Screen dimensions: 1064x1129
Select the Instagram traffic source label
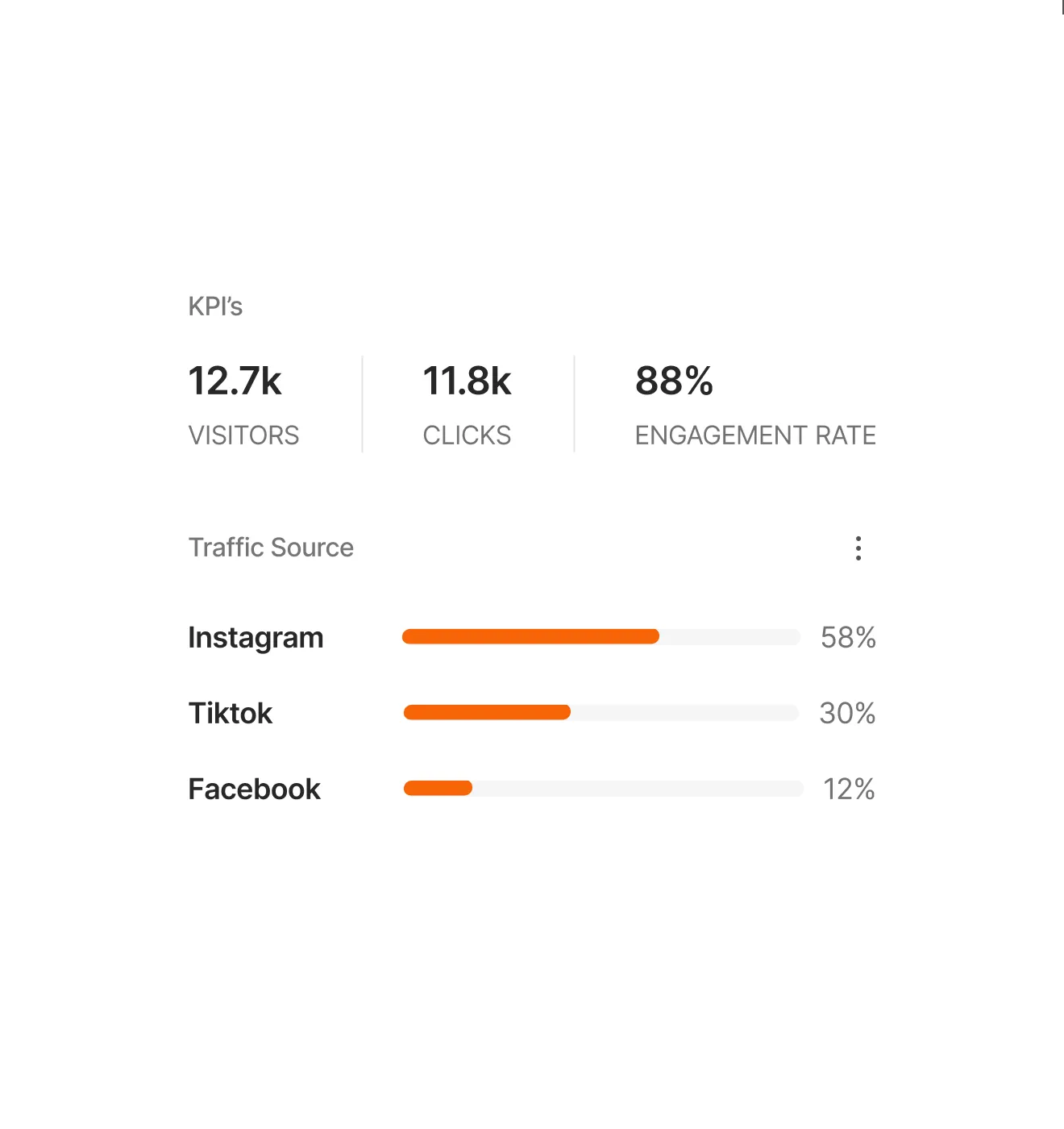click(x=256, y=638)
